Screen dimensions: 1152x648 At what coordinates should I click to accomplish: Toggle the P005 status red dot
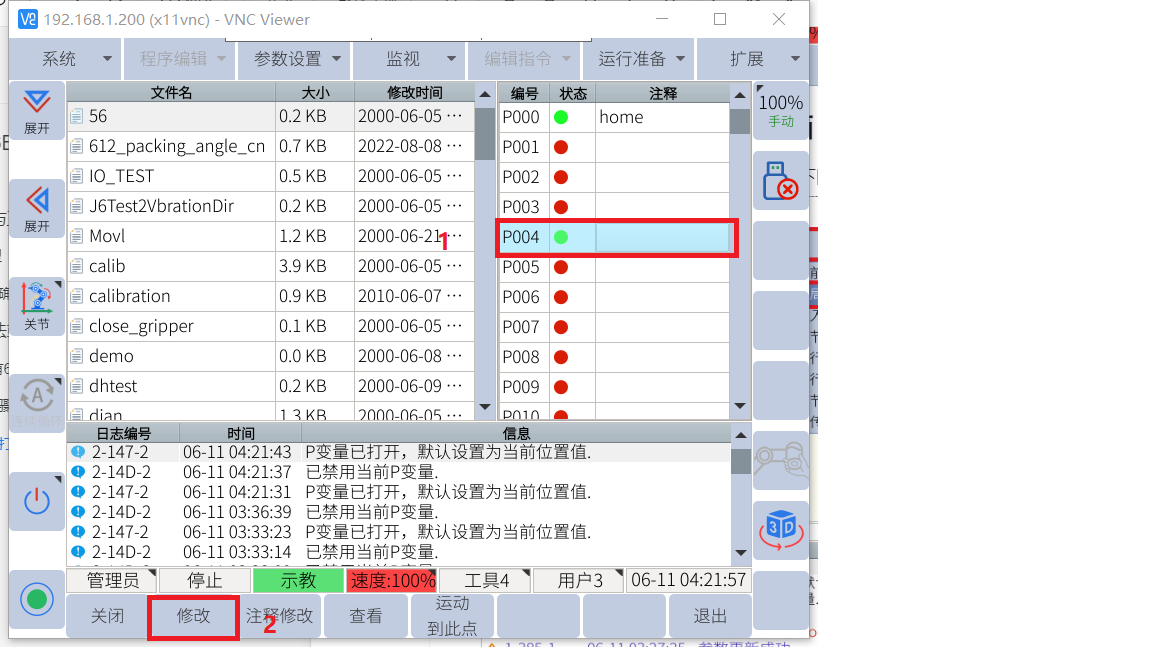(x=561, y=267)
